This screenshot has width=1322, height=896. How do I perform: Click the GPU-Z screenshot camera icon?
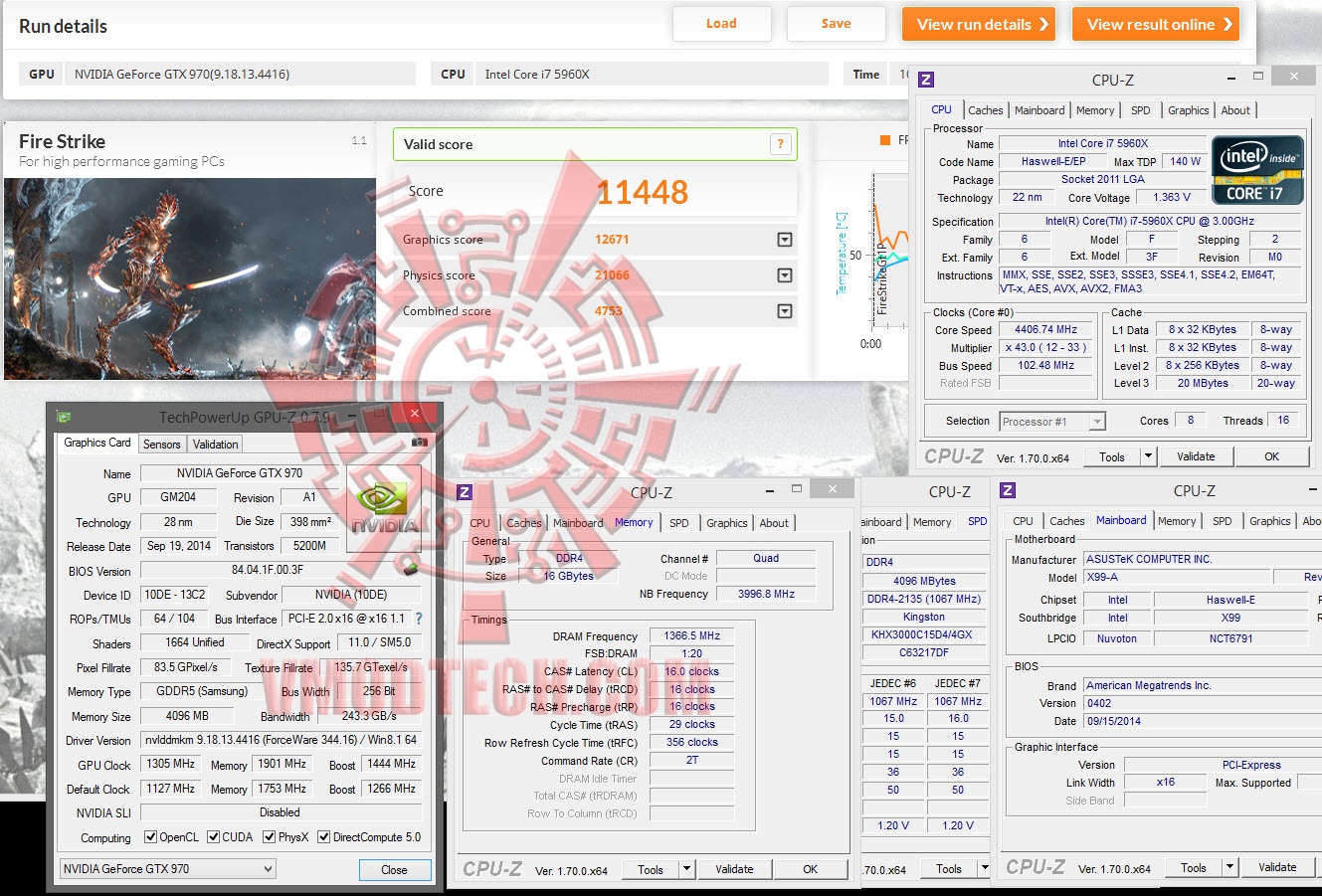[x=420, y=443]
